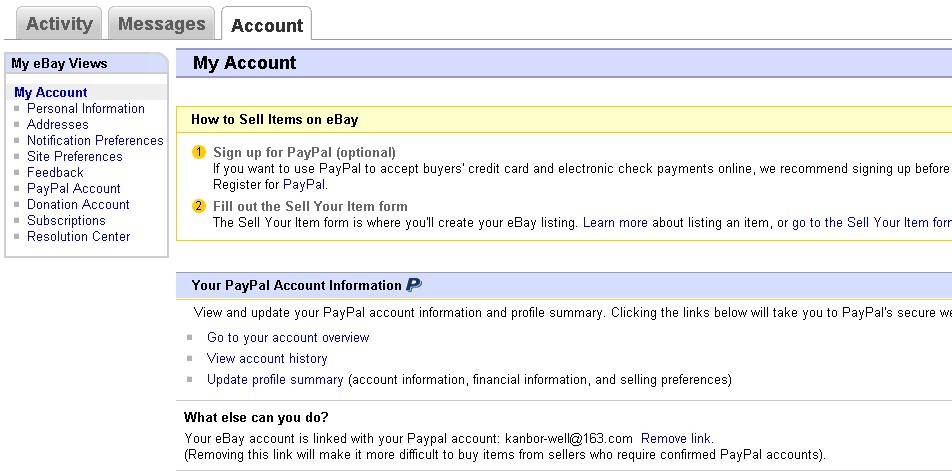This screenshot has width=952, height=472.
Task: Open the Resolution Center
Action: [79, 236]
